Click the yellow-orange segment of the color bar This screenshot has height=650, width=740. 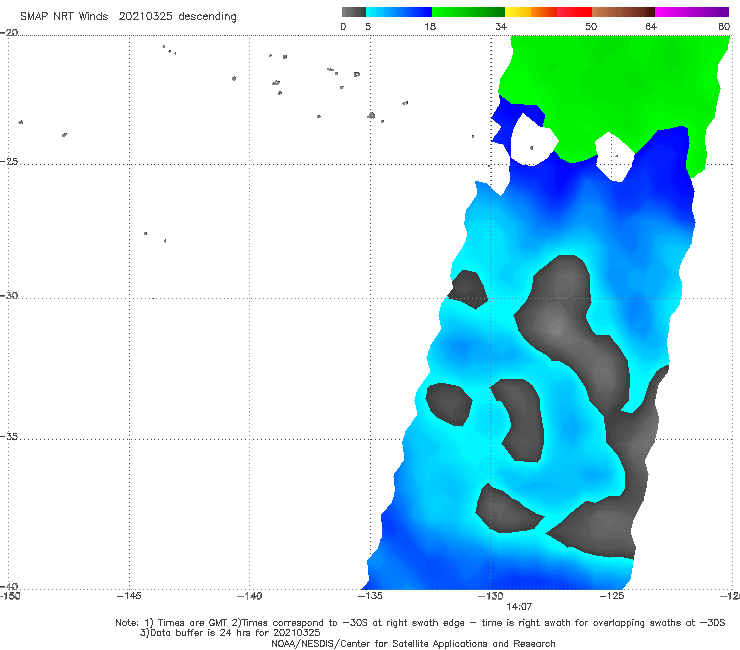click(531, 12)
